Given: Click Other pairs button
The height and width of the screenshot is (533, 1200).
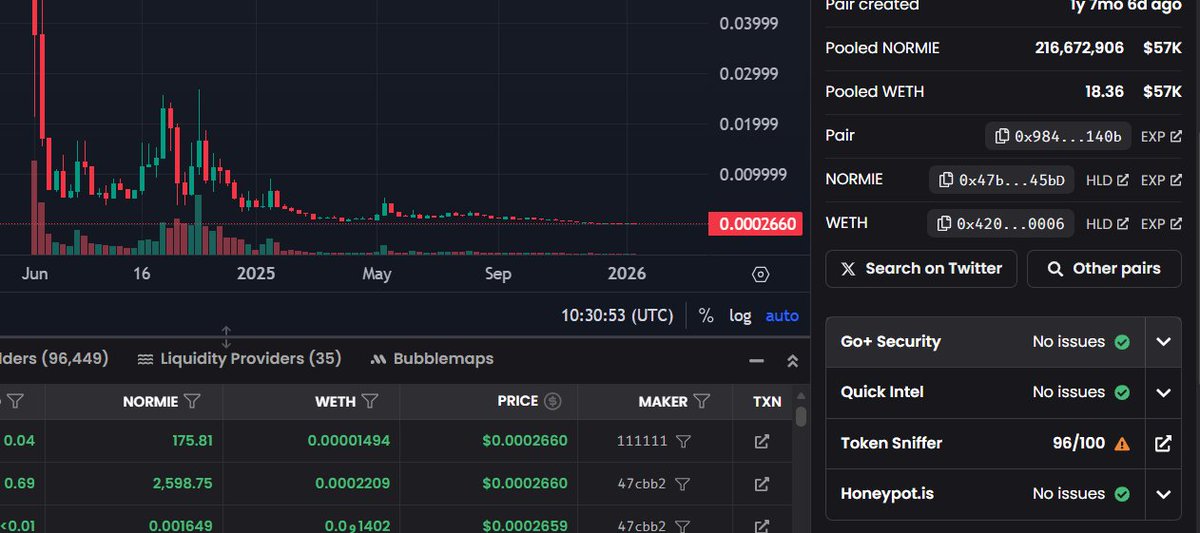Looking at the screenshot, I should click(x=1104, y=268).
